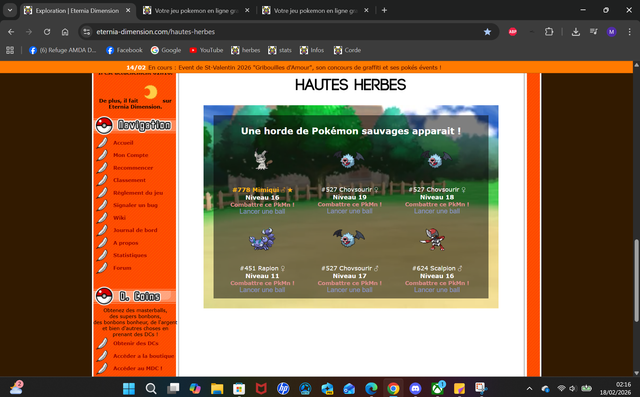Open Journal de bord link
The image size is (640, 397).
[135, 230]
